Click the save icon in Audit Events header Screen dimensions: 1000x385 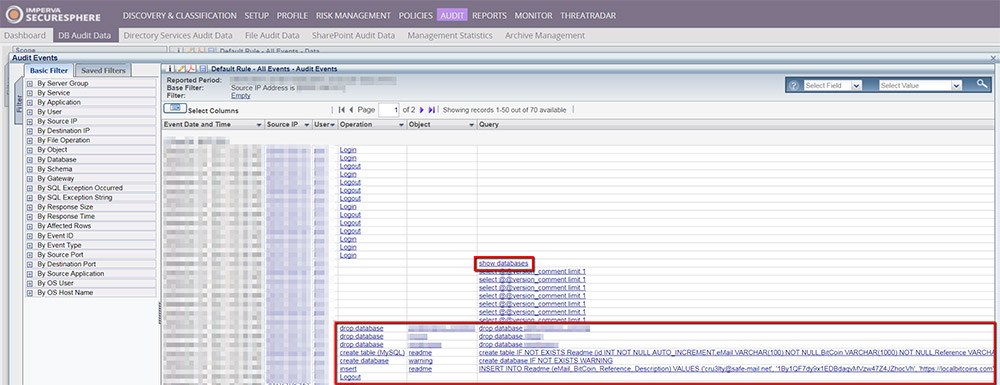coord(203,68)
